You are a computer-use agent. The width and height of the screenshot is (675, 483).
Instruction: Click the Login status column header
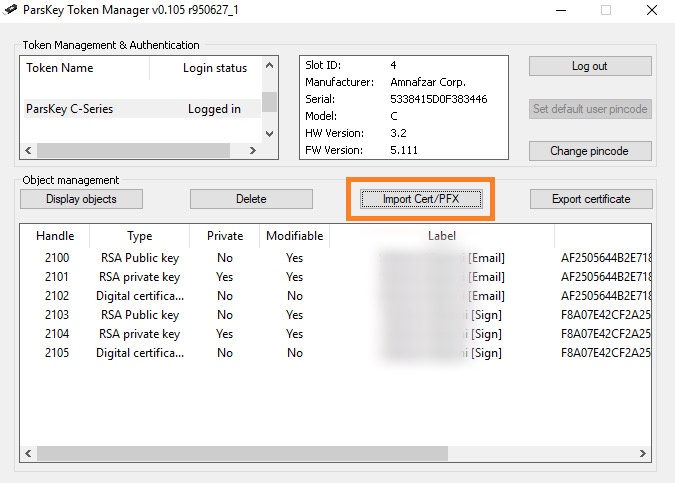(215, 68)
